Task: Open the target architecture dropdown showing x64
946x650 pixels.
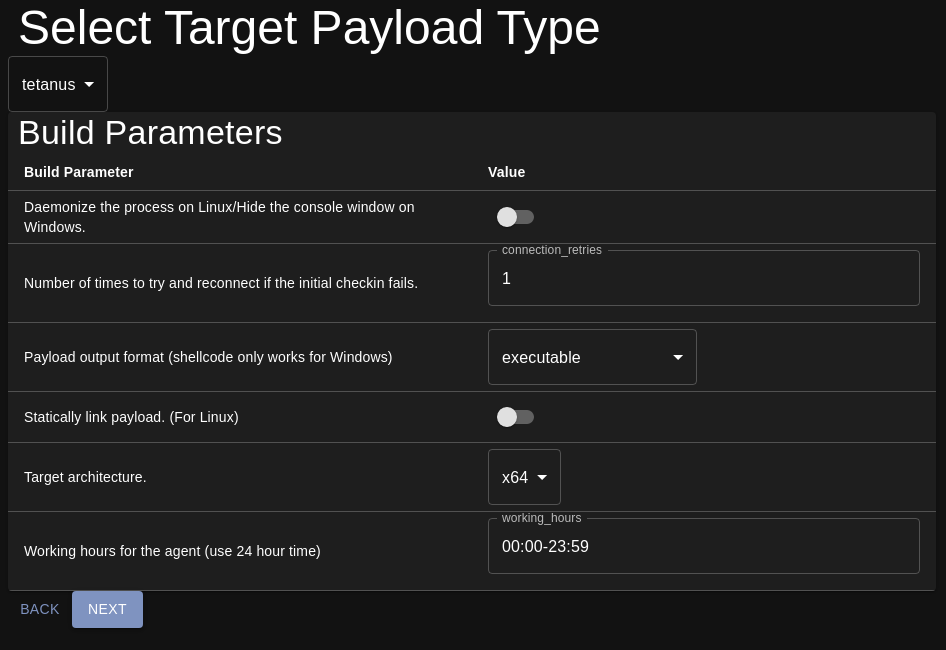Action: (524, 477)
